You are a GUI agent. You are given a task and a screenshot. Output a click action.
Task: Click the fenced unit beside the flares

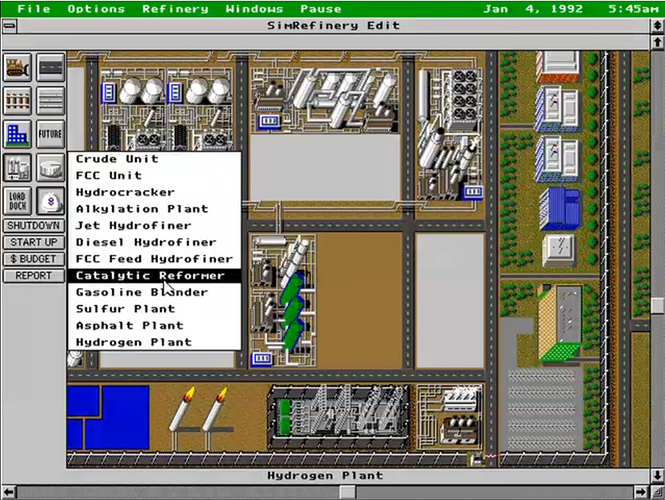pos(339,417)
